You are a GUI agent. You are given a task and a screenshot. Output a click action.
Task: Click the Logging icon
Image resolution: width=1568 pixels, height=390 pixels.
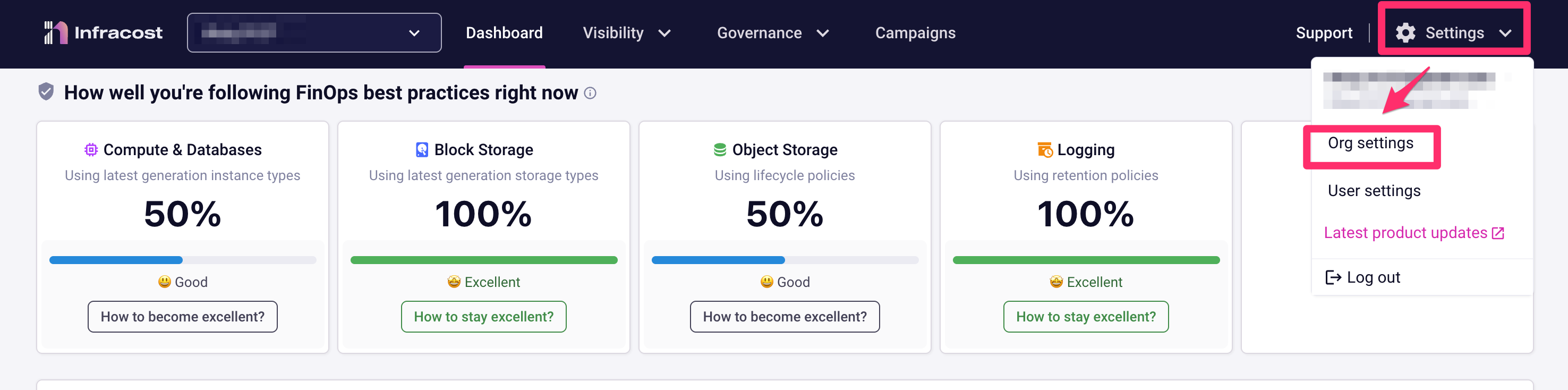1045,150
